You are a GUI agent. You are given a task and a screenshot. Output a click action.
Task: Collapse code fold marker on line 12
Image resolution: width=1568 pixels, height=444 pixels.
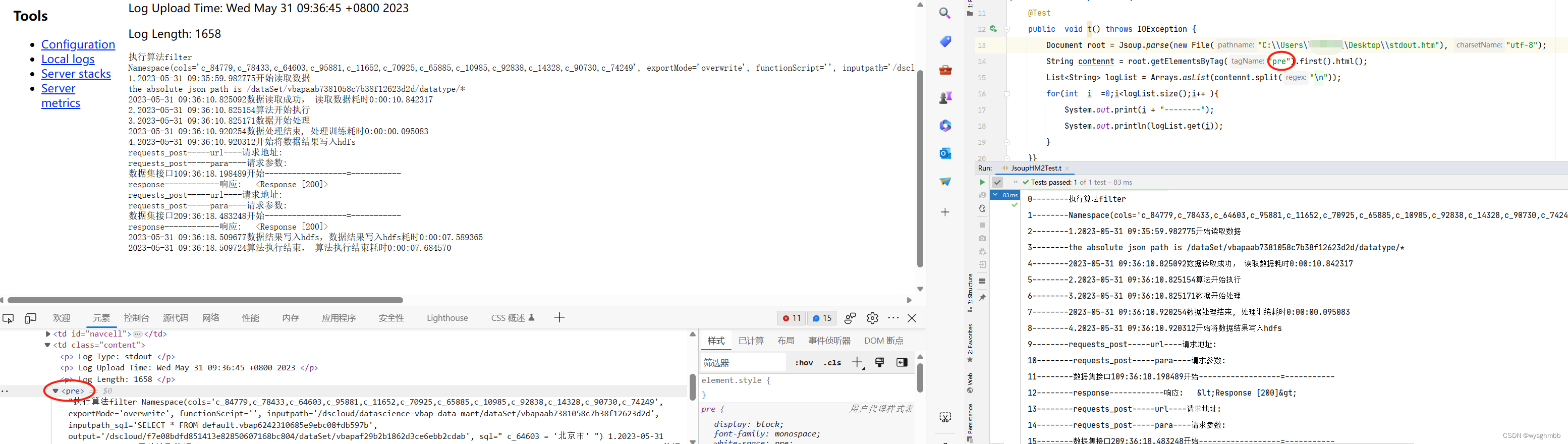tap(1007, 29)
